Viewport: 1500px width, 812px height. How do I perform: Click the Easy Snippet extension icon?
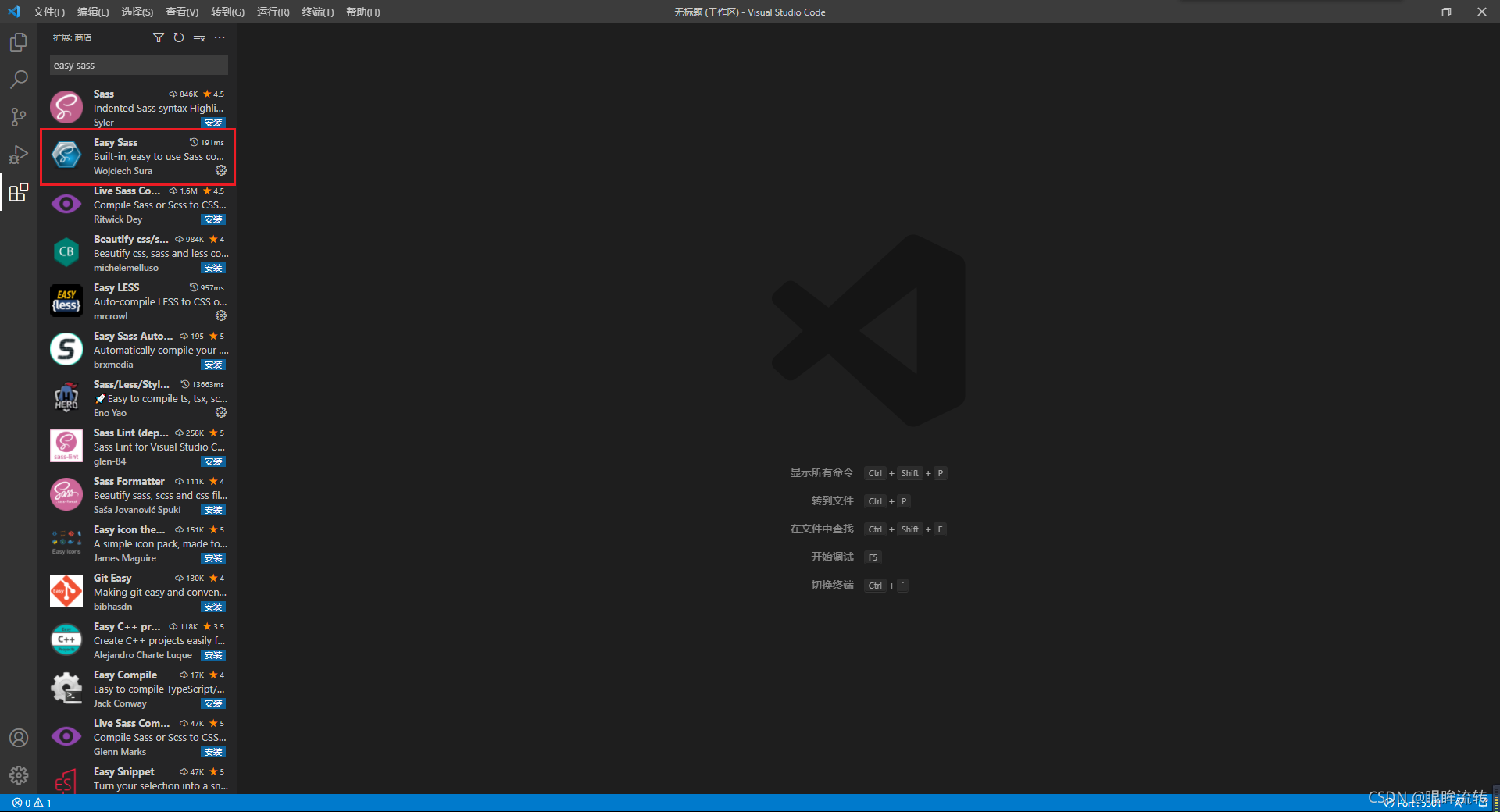click(66, 781)
